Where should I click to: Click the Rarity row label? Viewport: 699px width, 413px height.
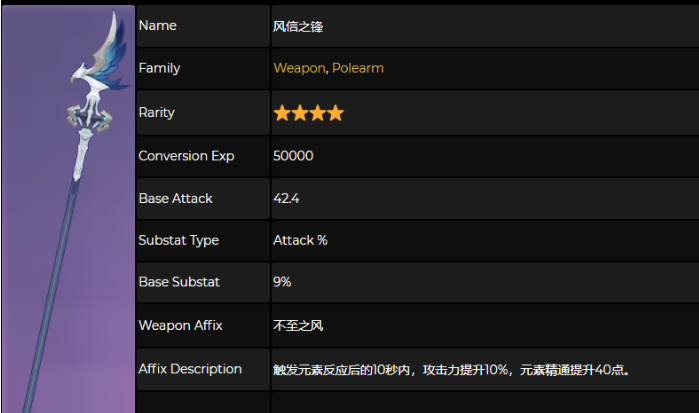[x=156, y=112]
